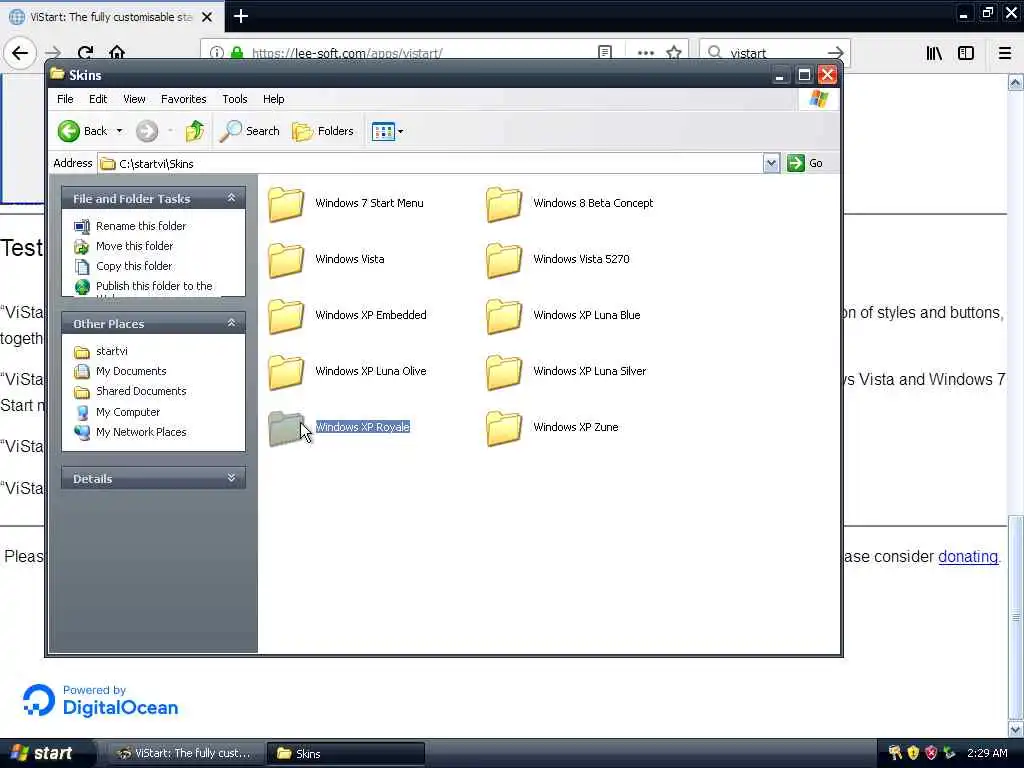Open the Back history dropdown arrow
Image resolution: width=1024 pixels, height=768 pixels.
[120, 131]
